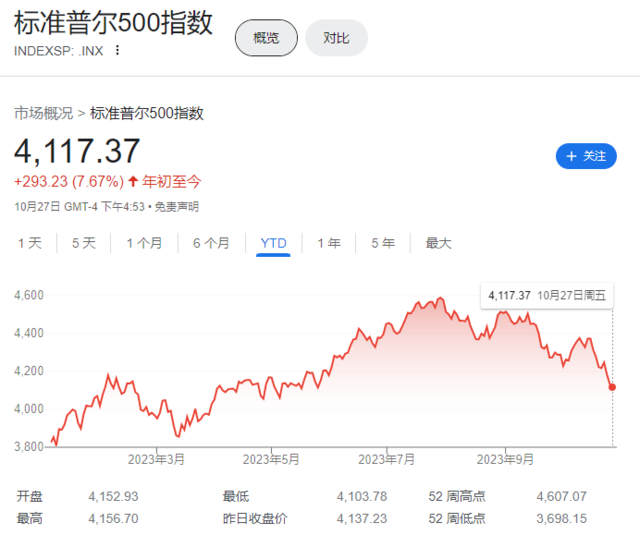Click the 最低 row label
The width and height of the screenshot is (640, 535).
tap(236, 496)
